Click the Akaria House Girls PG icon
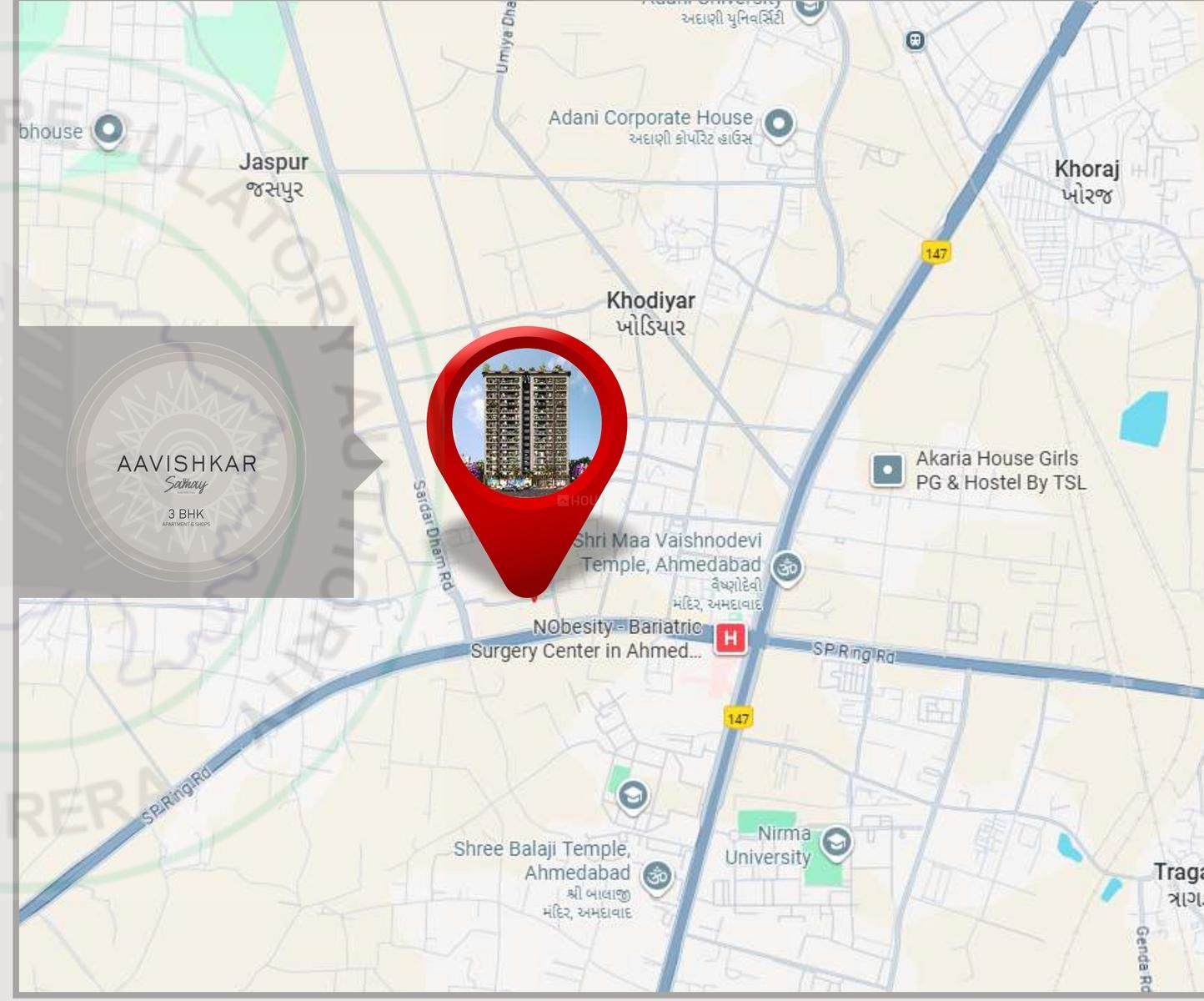Image resolution: width=1204 pixels, height=1001 pixels. [x=887, y=470]
